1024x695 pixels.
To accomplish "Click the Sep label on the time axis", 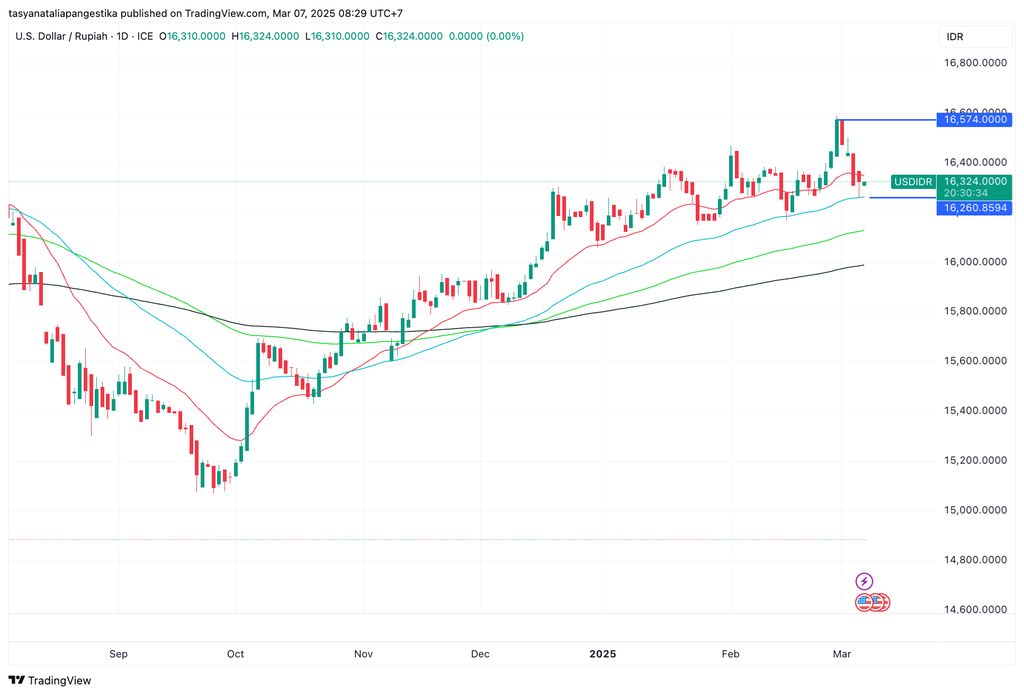I will 118,654.
